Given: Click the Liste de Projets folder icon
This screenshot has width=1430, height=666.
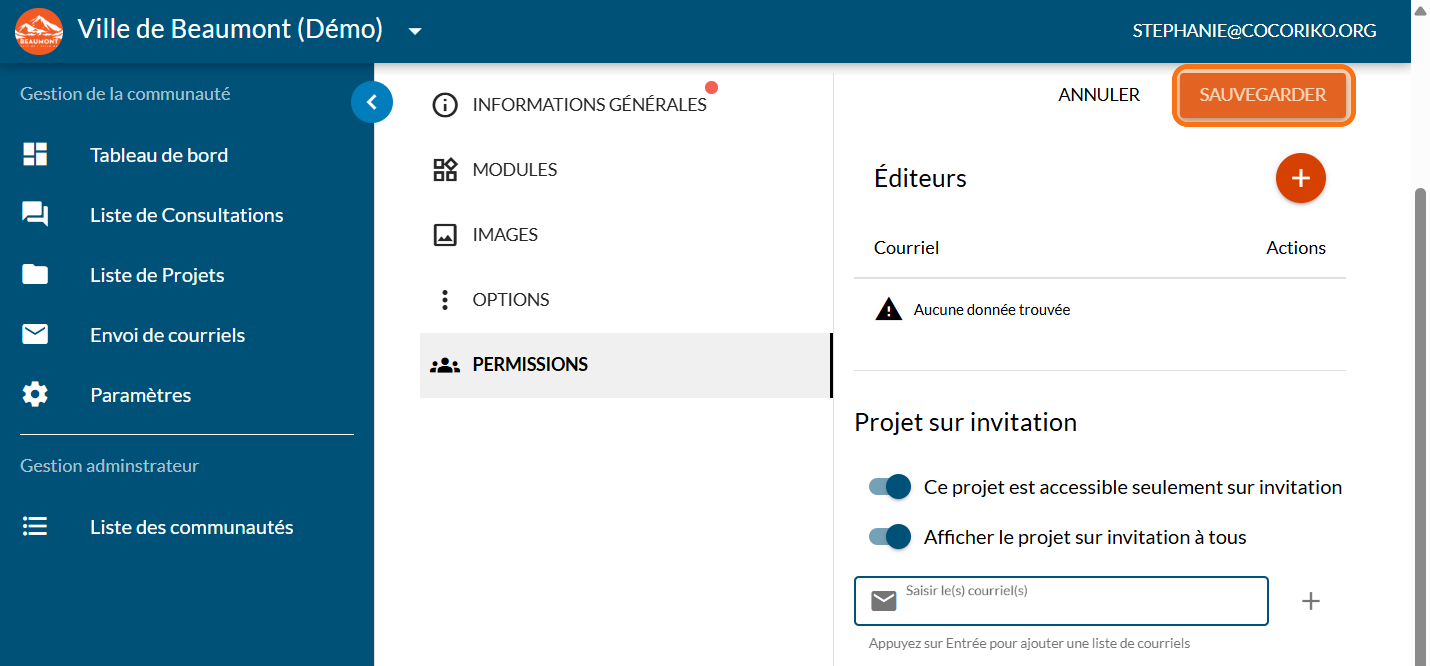Looking at the screenshot, I should click(35, 275).
